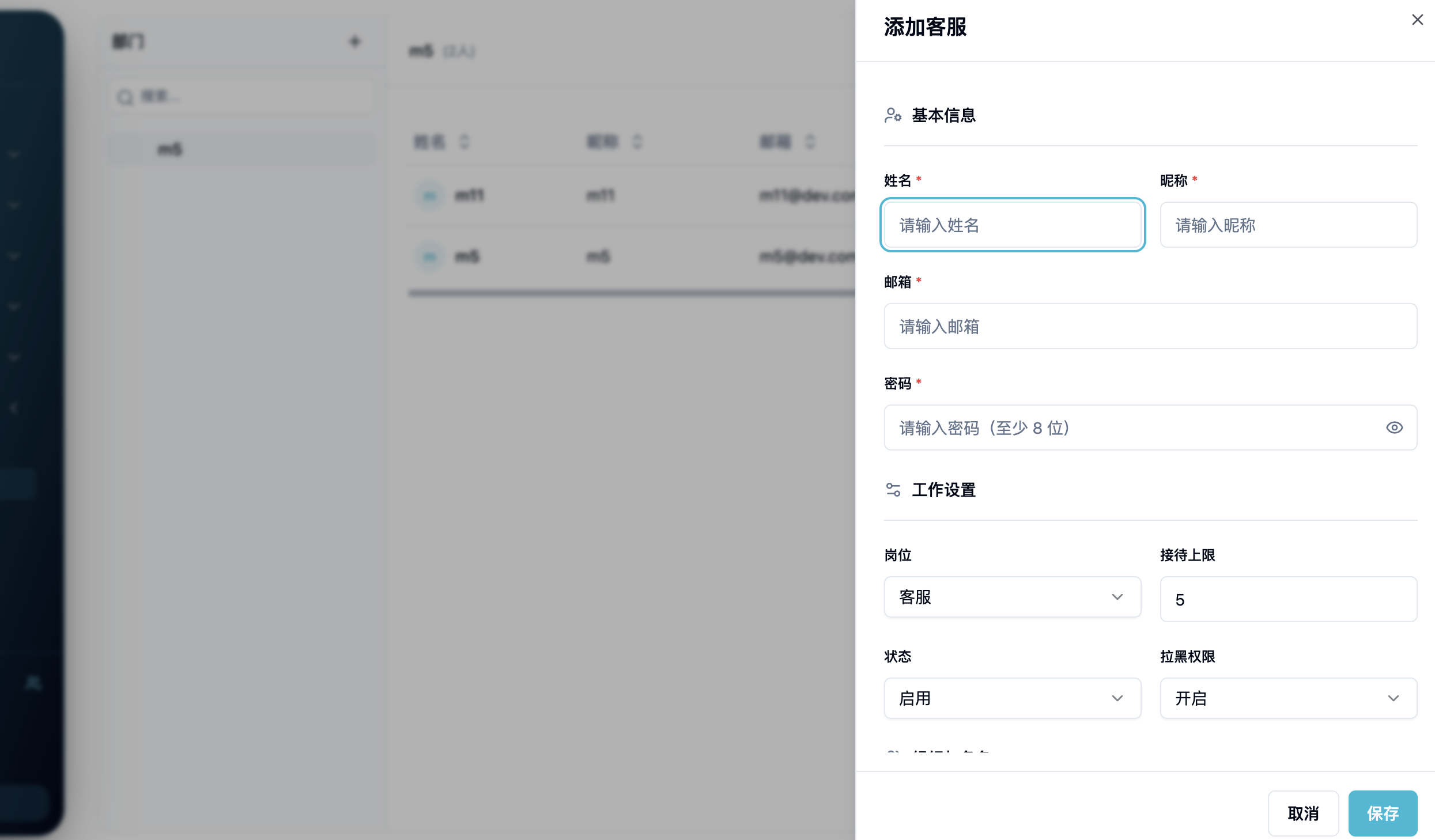Click the 基本信息 user-settings icon

(x=893, y=115)
